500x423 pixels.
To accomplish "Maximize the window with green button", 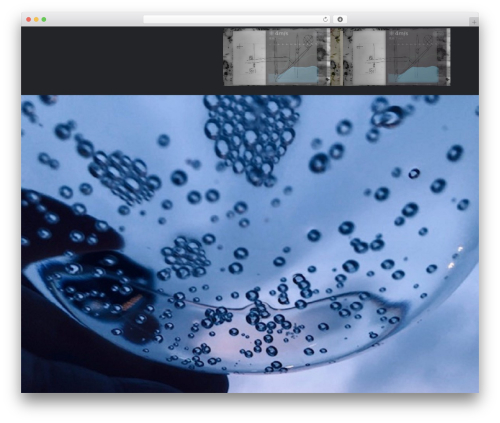I will click(x=44, y=19).
